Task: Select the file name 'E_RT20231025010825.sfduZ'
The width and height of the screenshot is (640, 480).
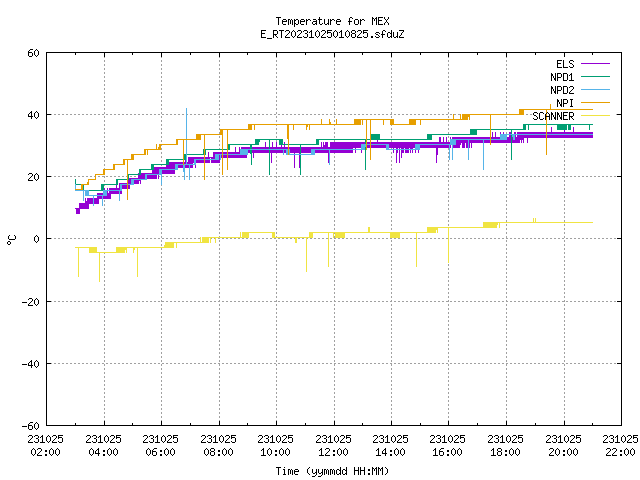Action: point(332,34)
